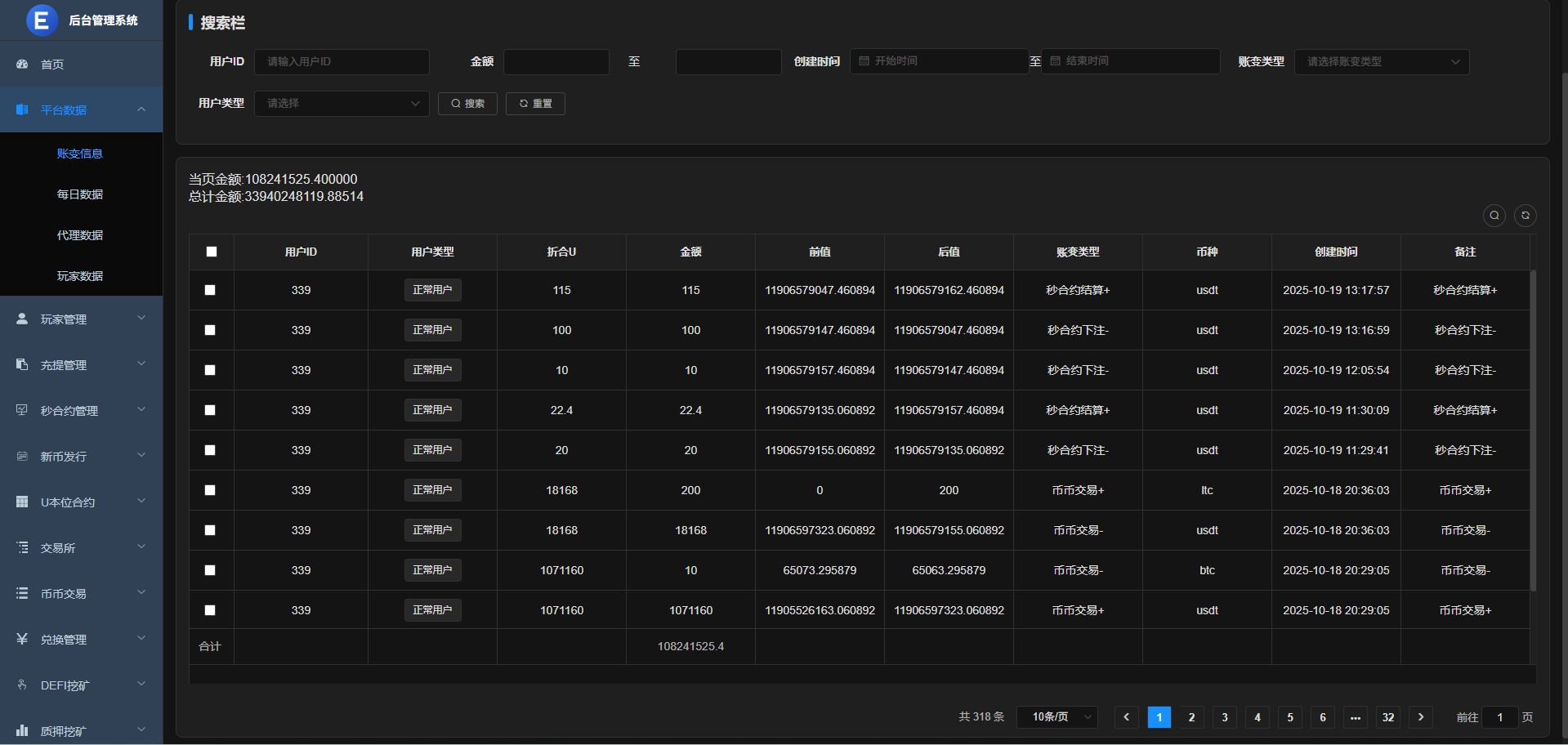The height and width of the screenshot is (745, 1568).
Task: Click the blue E logo at top left
Action: [42, 20]
